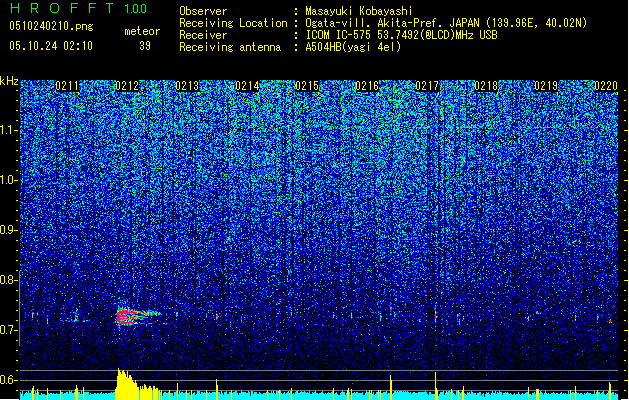
Task: Click the Receiver field label
Action: (x=203, y=35)
